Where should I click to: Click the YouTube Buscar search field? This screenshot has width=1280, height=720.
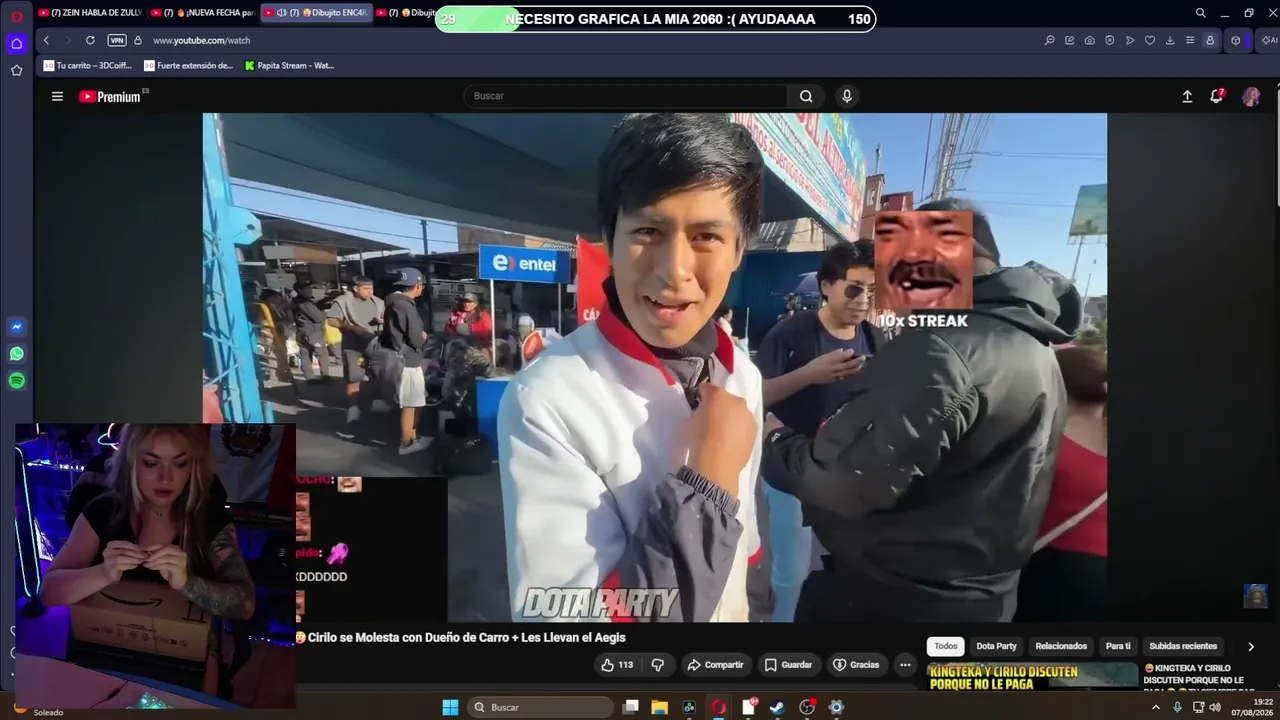tap(625, 96)
